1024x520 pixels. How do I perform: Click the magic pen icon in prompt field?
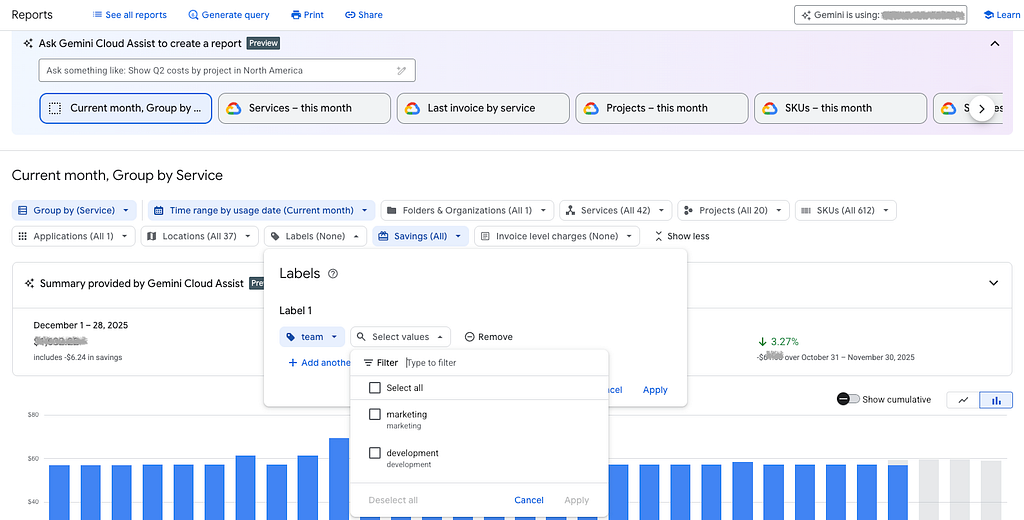click(x=402, y=71)
